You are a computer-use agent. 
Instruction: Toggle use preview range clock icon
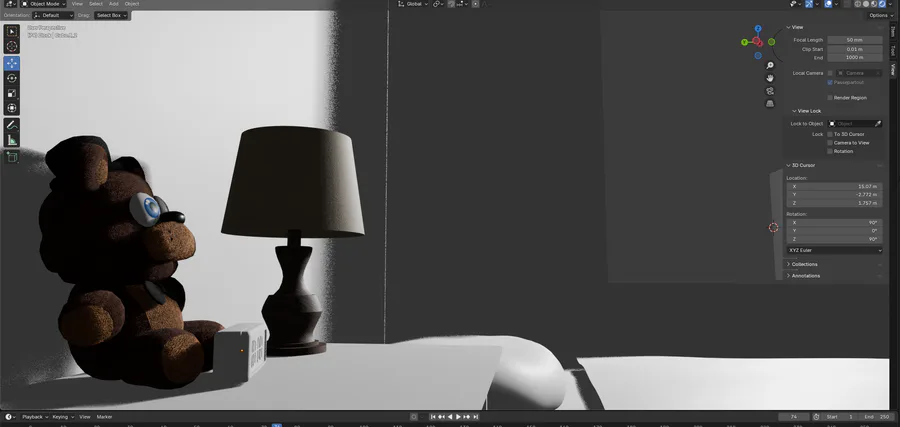(816, 417)
